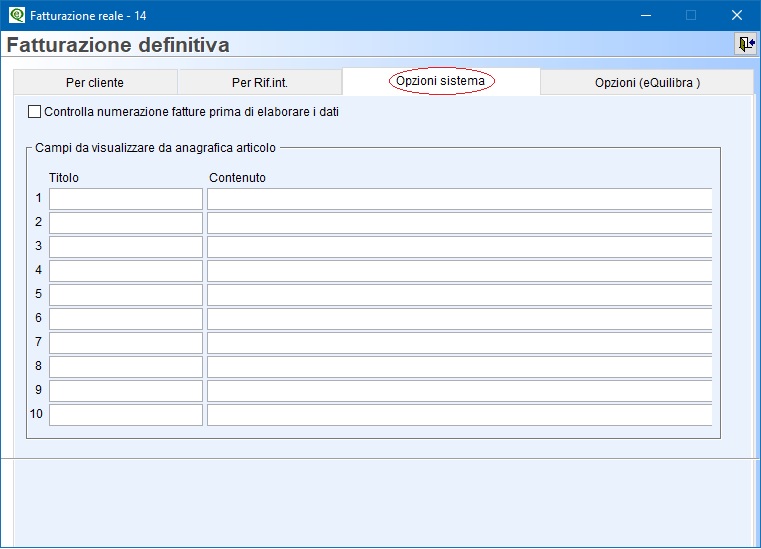
Task: Focus the Titolo field in row 2
Action: (126, 223)
